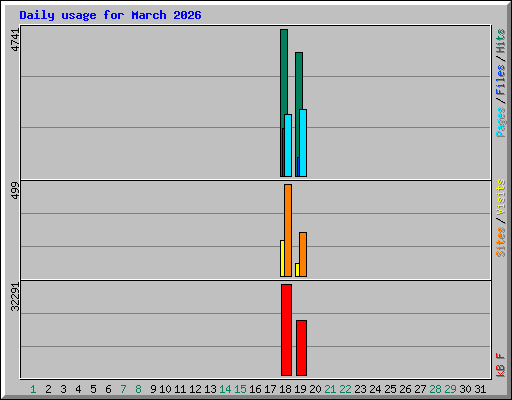The height and width of the screenshot is (400, 512).
Task: Click the yellow visits bar for day 19
Action: [297, 270]
